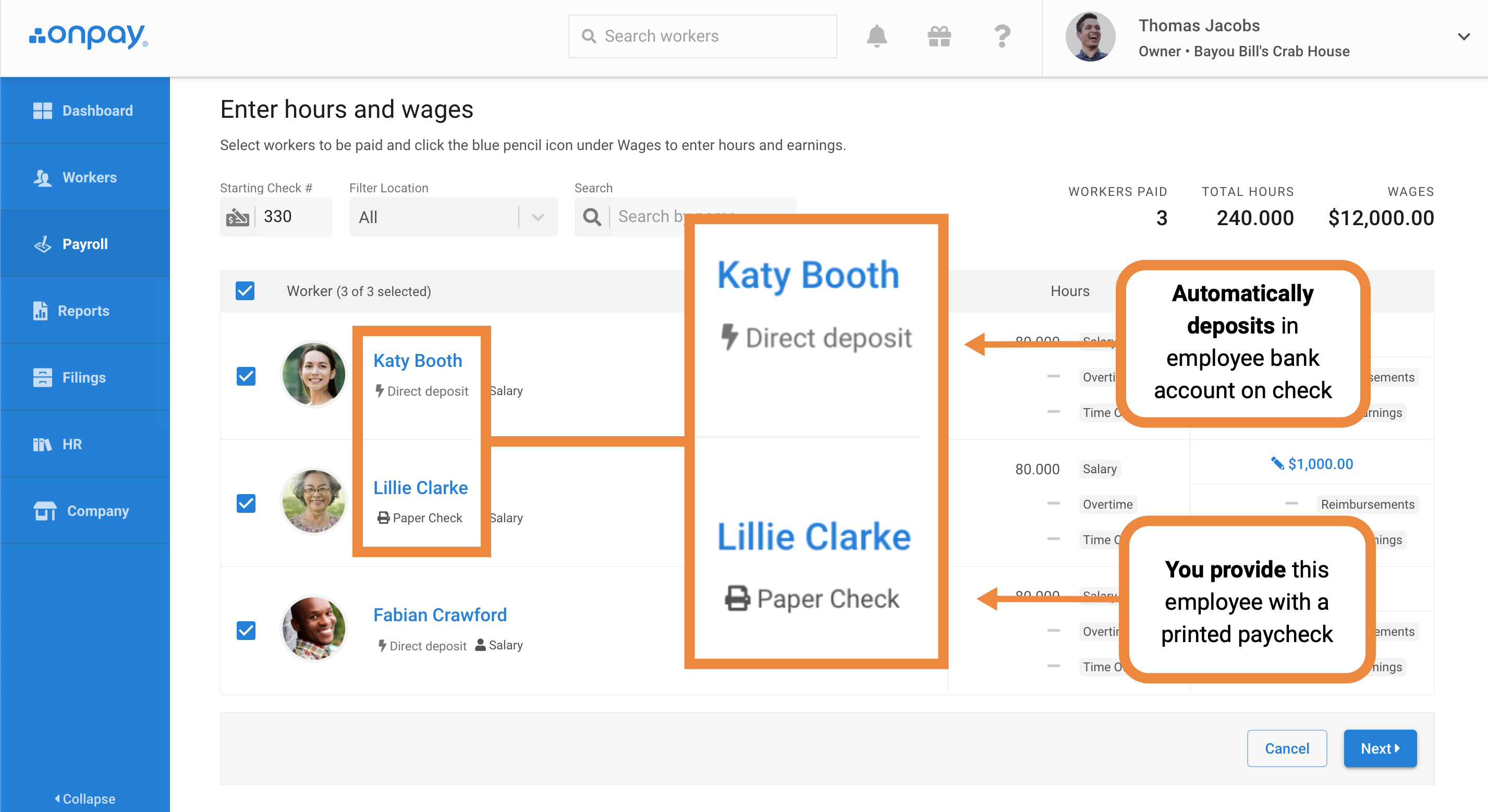Click the total wages $12,000.00 value
Image resolution: width=1488 pixels, height=812 pixels.
[x=1381, y=218]
